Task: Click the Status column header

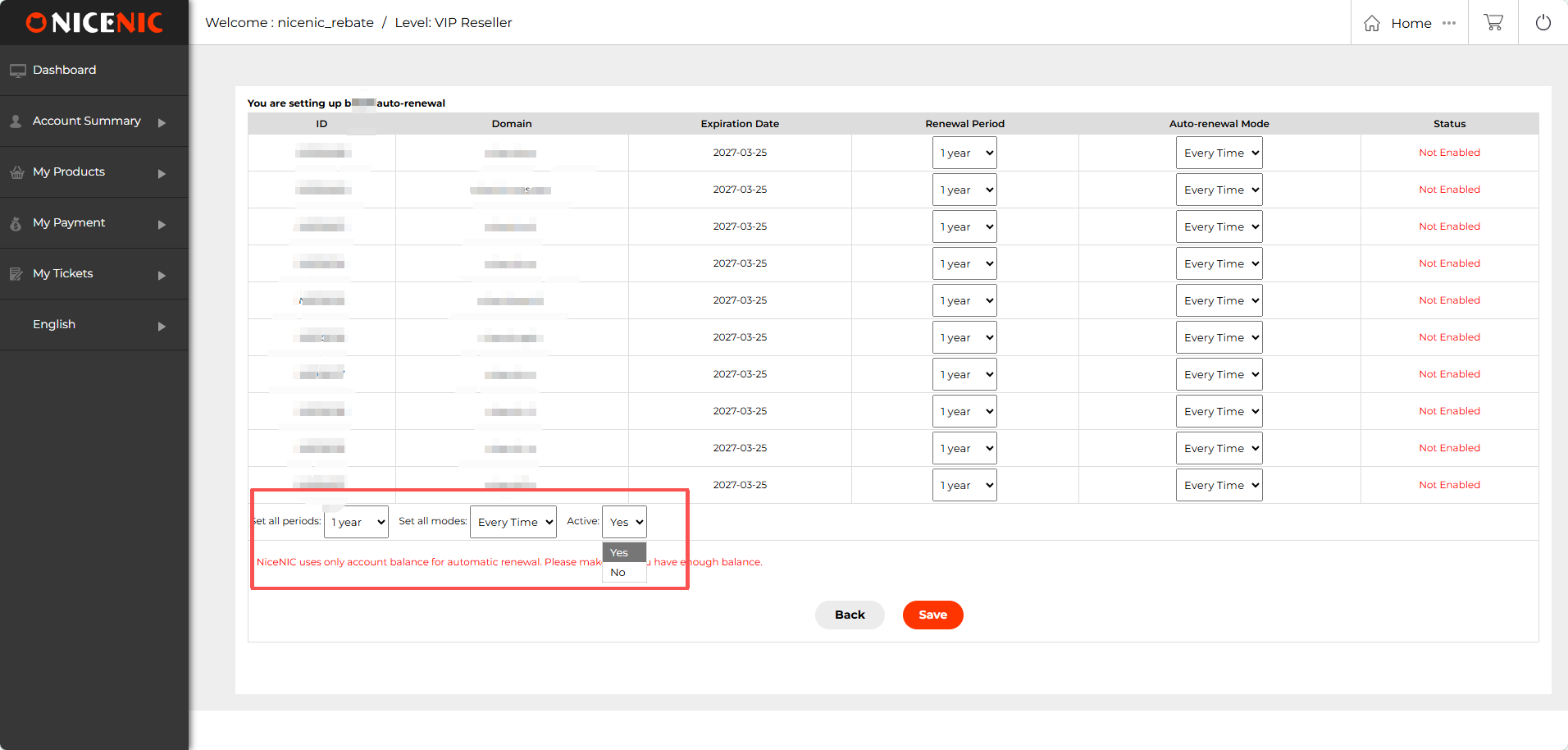Action: coord(1449,124)
